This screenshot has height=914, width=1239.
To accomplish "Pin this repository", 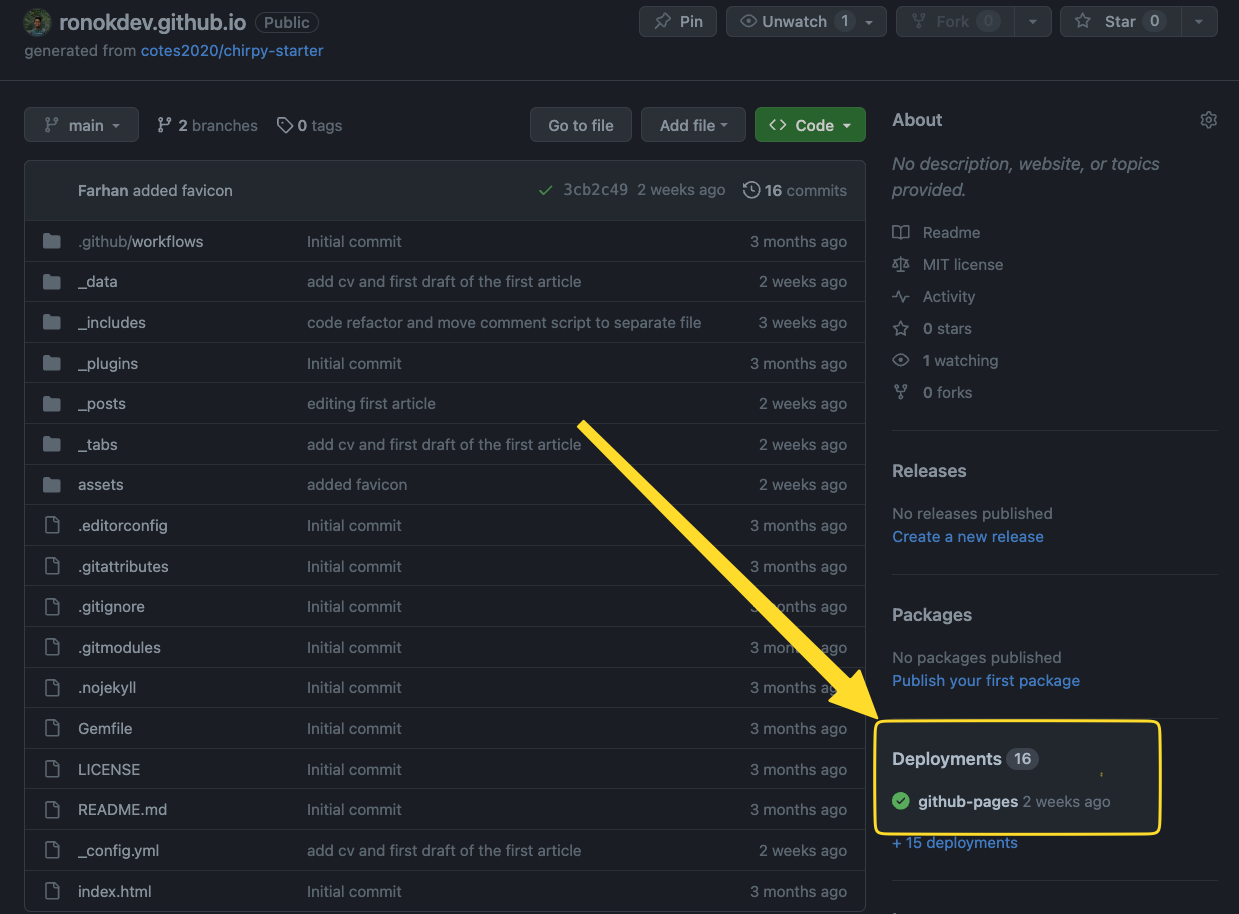I will 678,22.
